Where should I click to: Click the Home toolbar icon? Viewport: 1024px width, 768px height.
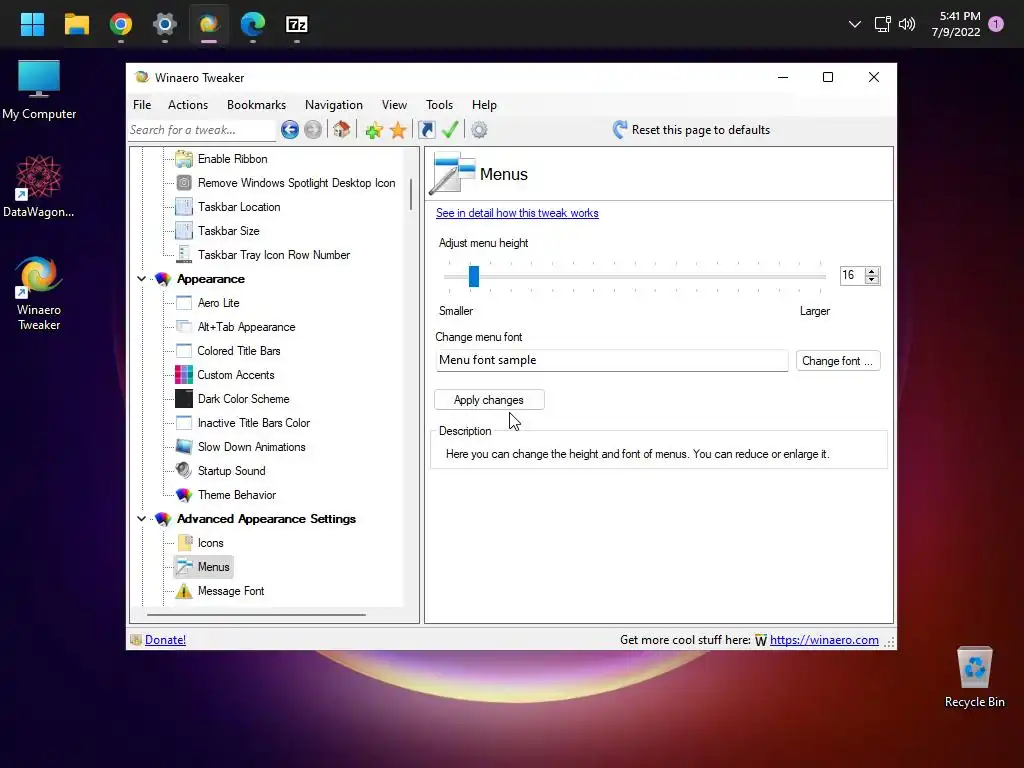click(x=342, y=129)
